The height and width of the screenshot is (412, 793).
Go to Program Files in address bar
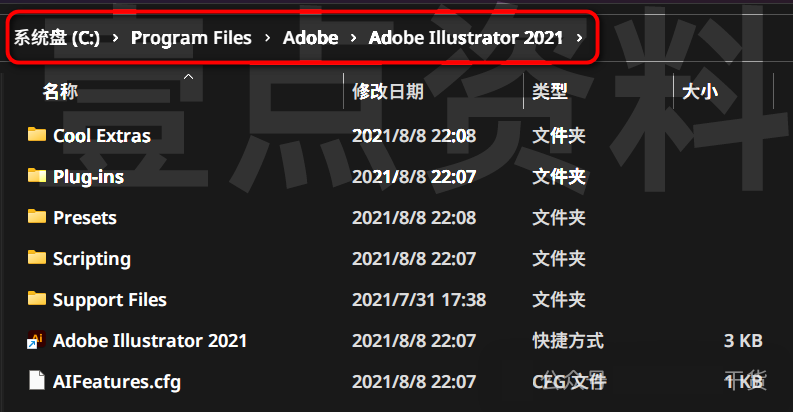pyautogui.click(x=191, y=38)
